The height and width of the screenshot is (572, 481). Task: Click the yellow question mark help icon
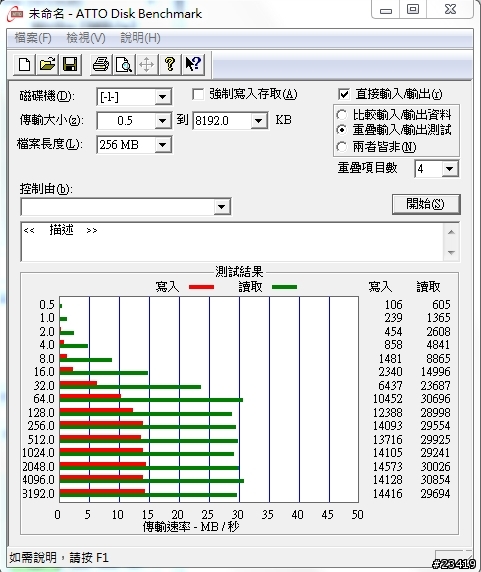coord(170,65)
